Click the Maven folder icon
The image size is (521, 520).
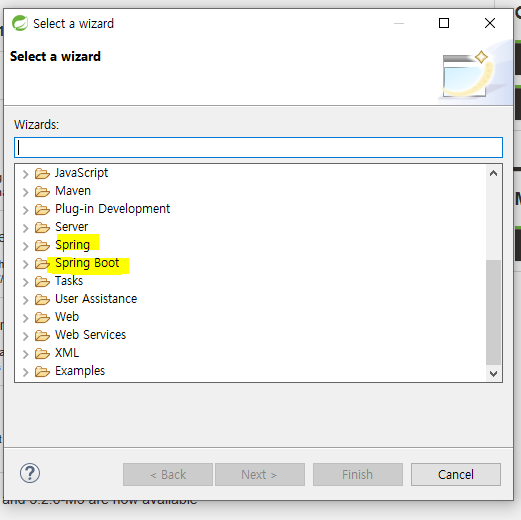(42, 191)
